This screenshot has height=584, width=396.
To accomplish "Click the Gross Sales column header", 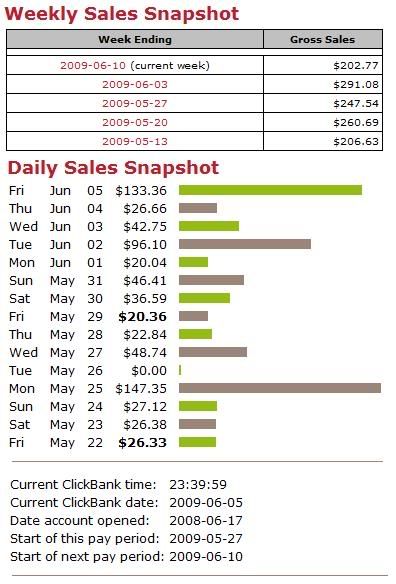I will [x=323, y=39].
